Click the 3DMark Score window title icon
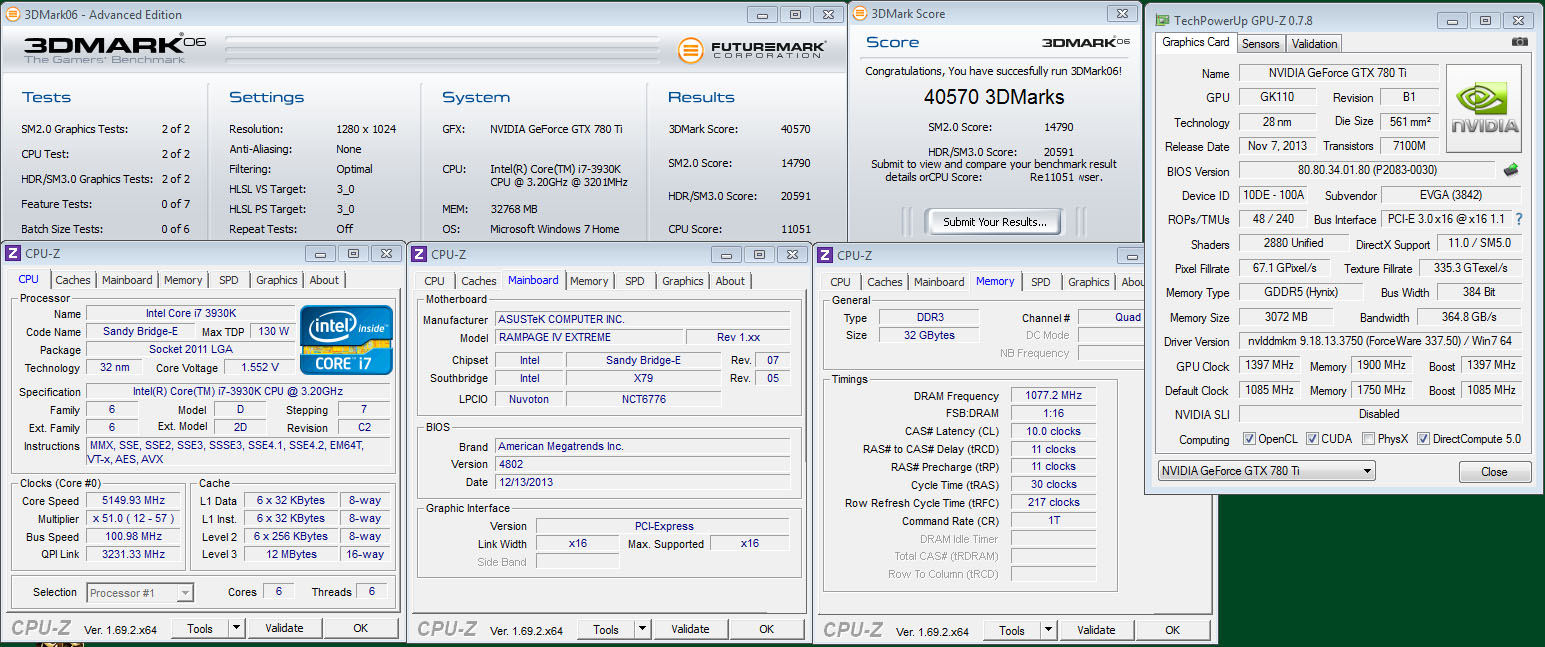Image resolution: width=1545 pixels, height=647 pixels. tap(860, 14)
